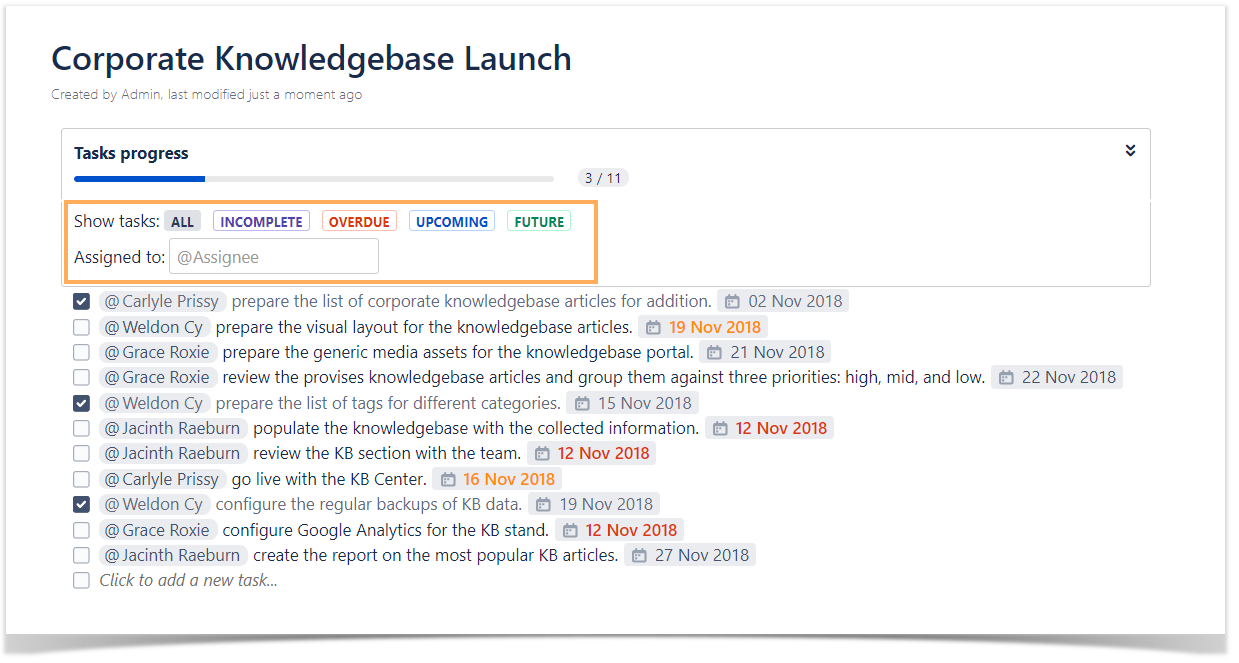Click text 'review the KB section with the team.'

(387, 453)
